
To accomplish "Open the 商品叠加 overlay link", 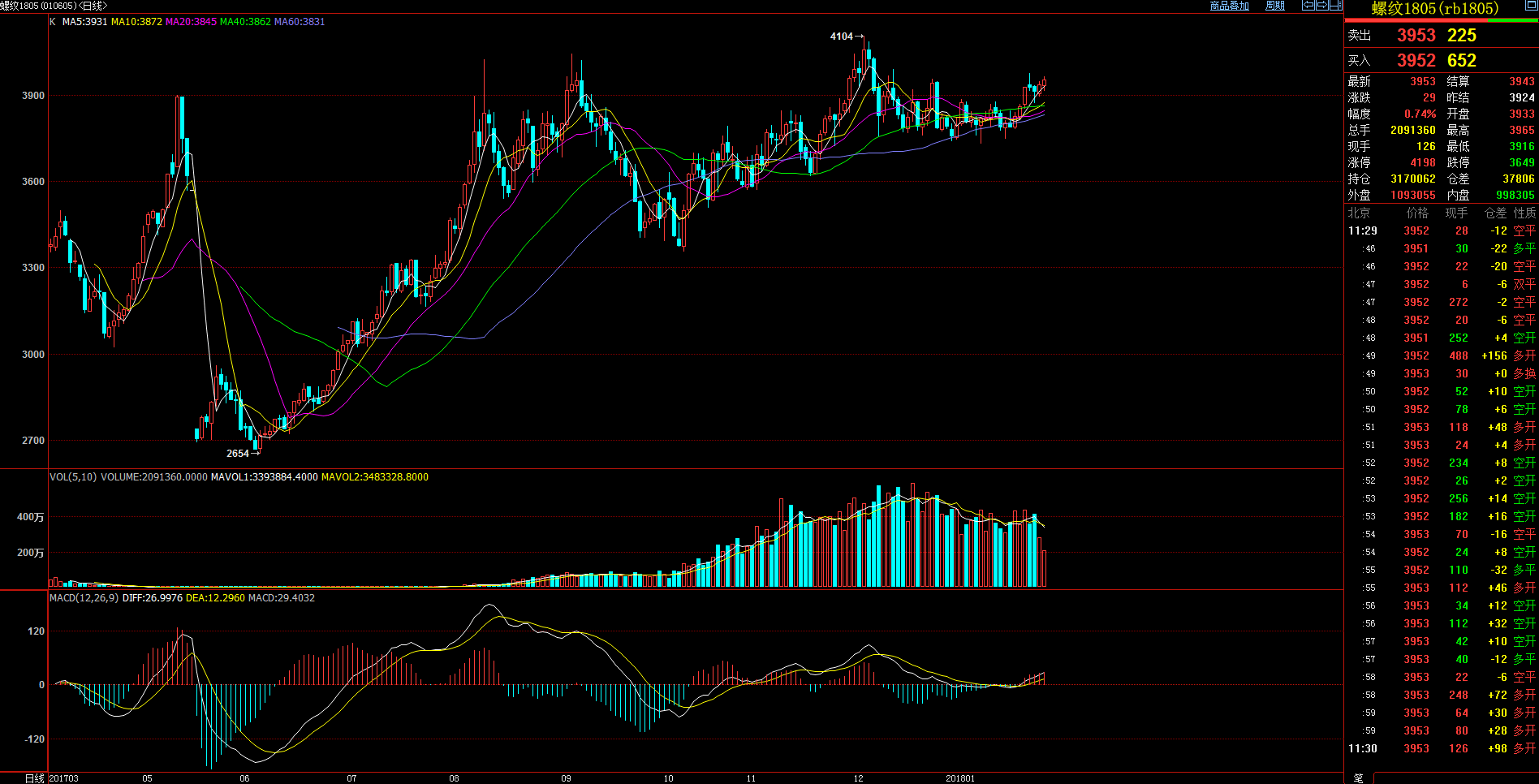I will (1229, 6).
